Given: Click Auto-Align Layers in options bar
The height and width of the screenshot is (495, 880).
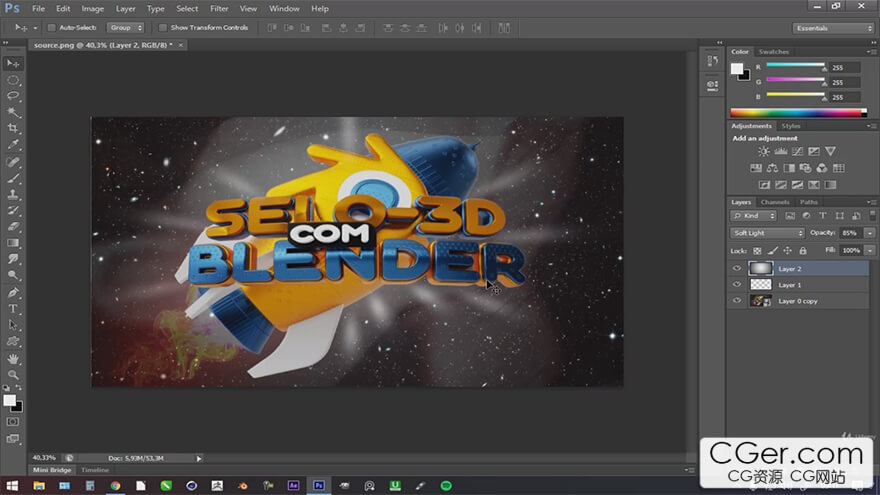Looking at the screenshot, I should click(504, 28).
